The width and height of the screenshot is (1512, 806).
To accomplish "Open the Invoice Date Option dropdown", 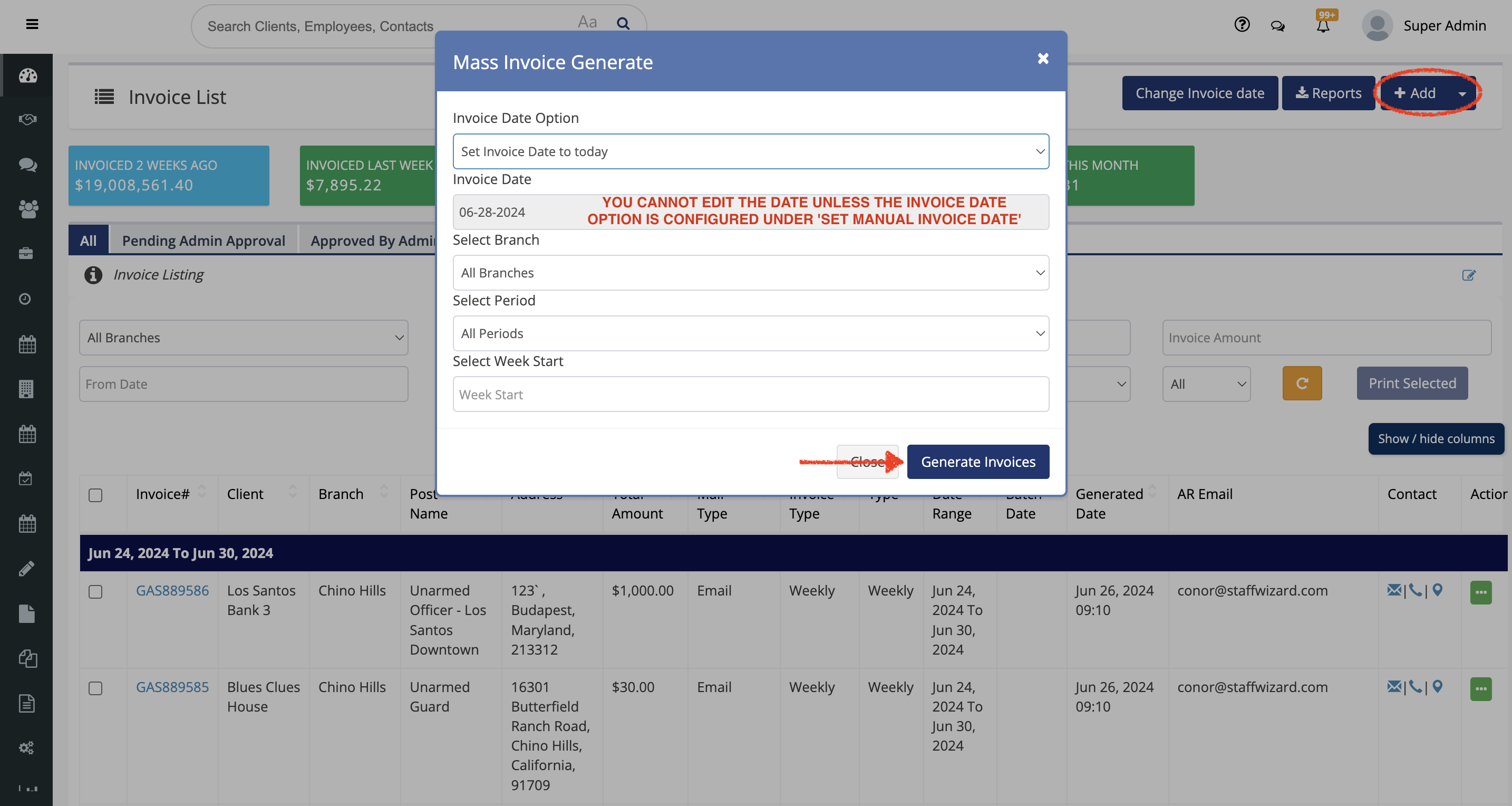I will coord(750,151).
